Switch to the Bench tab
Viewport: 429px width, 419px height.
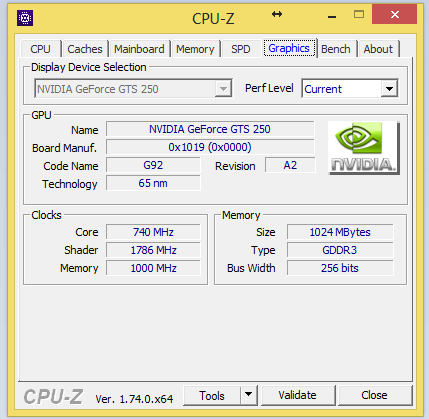[336, 49]
